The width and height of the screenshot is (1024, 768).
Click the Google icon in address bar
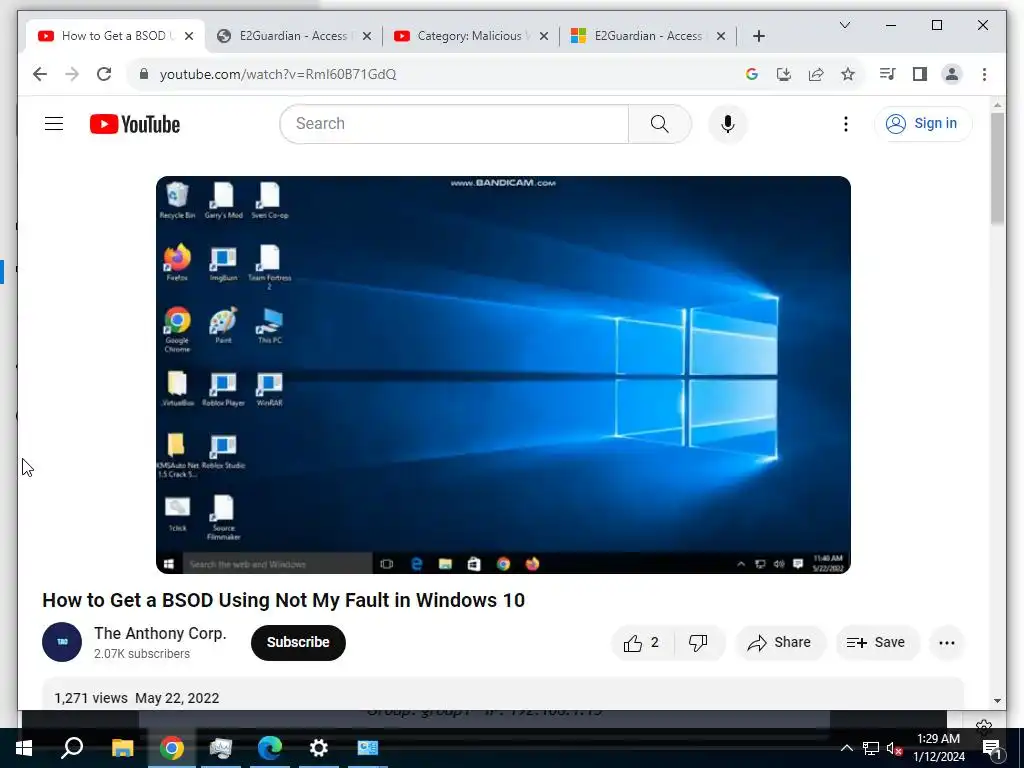[752, 74]
